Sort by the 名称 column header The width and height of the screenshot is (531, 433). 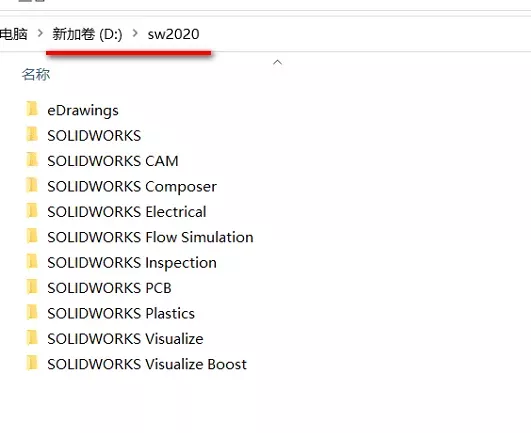(x=36, y=74)
